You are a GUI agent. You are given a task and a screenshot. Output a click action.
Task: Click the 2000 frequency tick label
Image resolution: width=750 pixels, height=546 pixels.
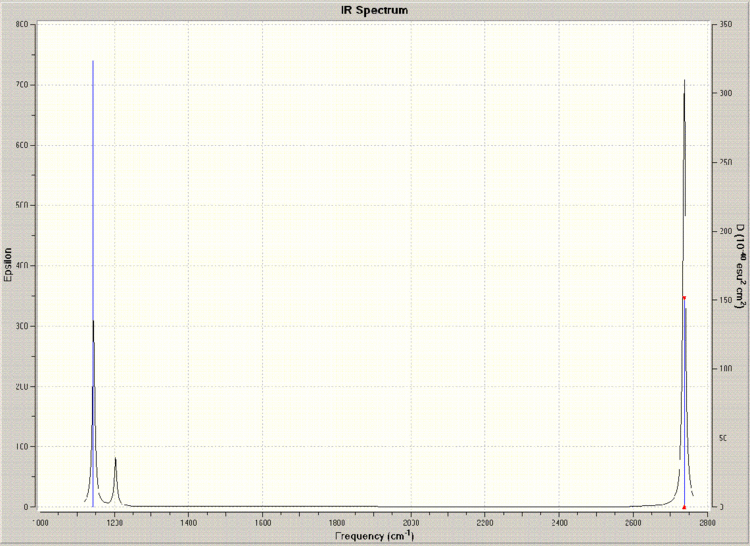411,523
